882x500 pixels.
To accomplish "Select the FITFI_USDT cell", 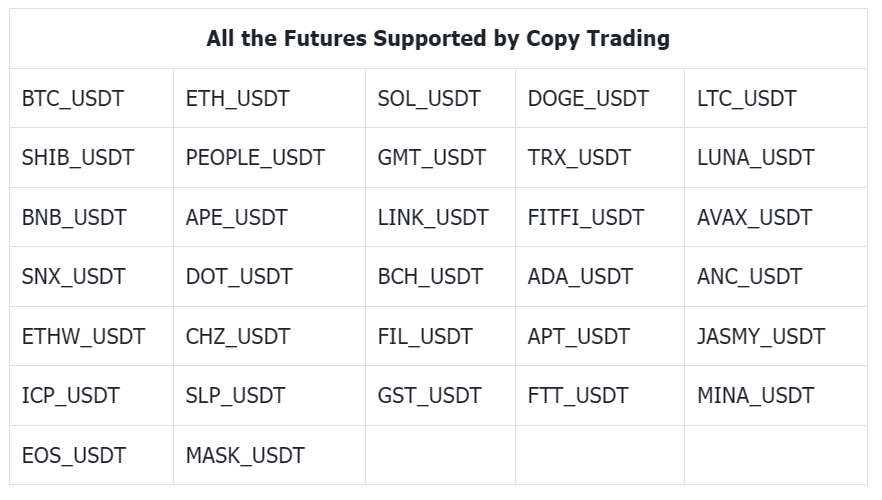I will [x=586, y=218].
